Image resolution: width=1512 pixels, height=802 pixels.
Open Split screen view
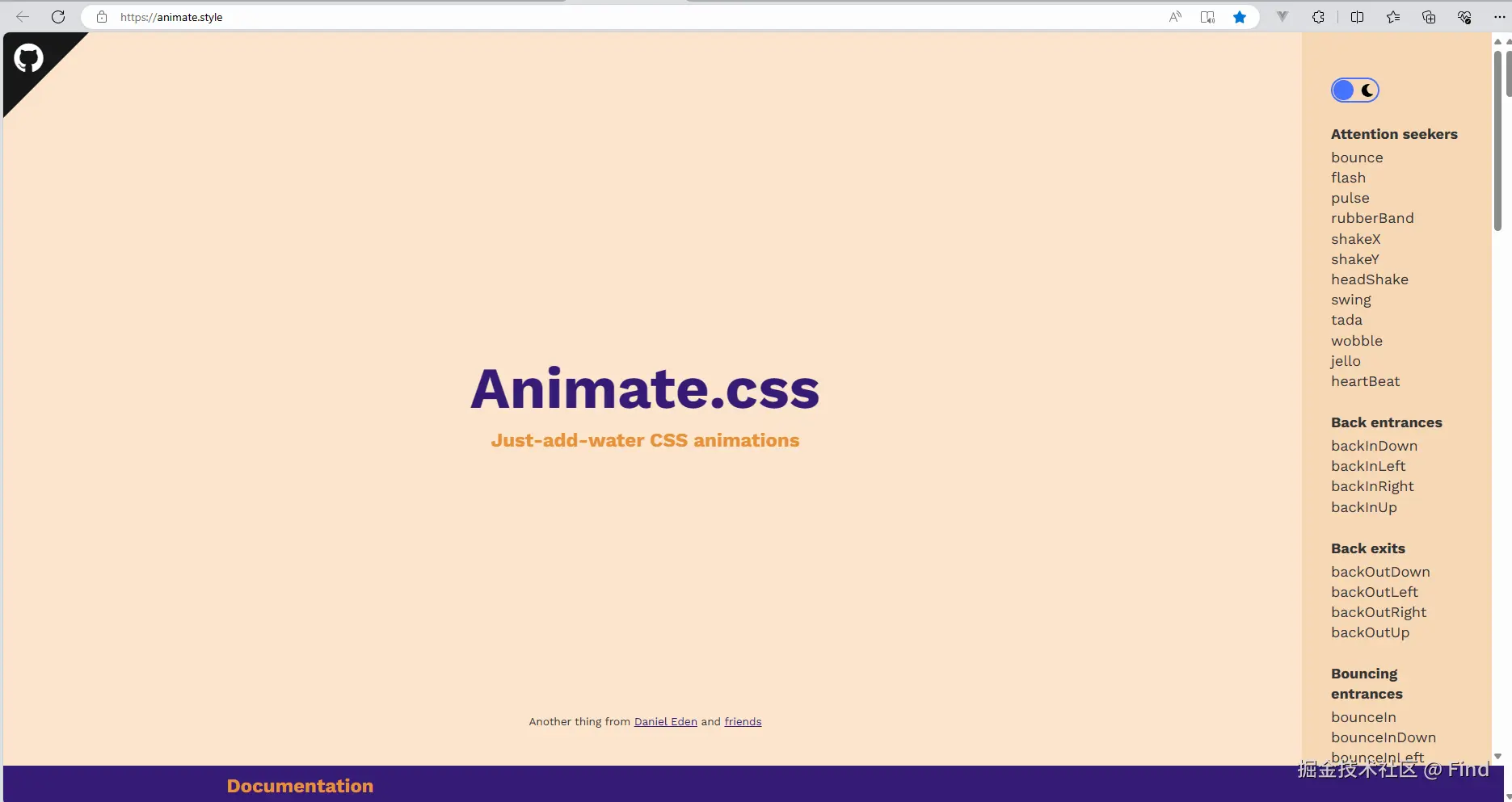coord(1357,17)
